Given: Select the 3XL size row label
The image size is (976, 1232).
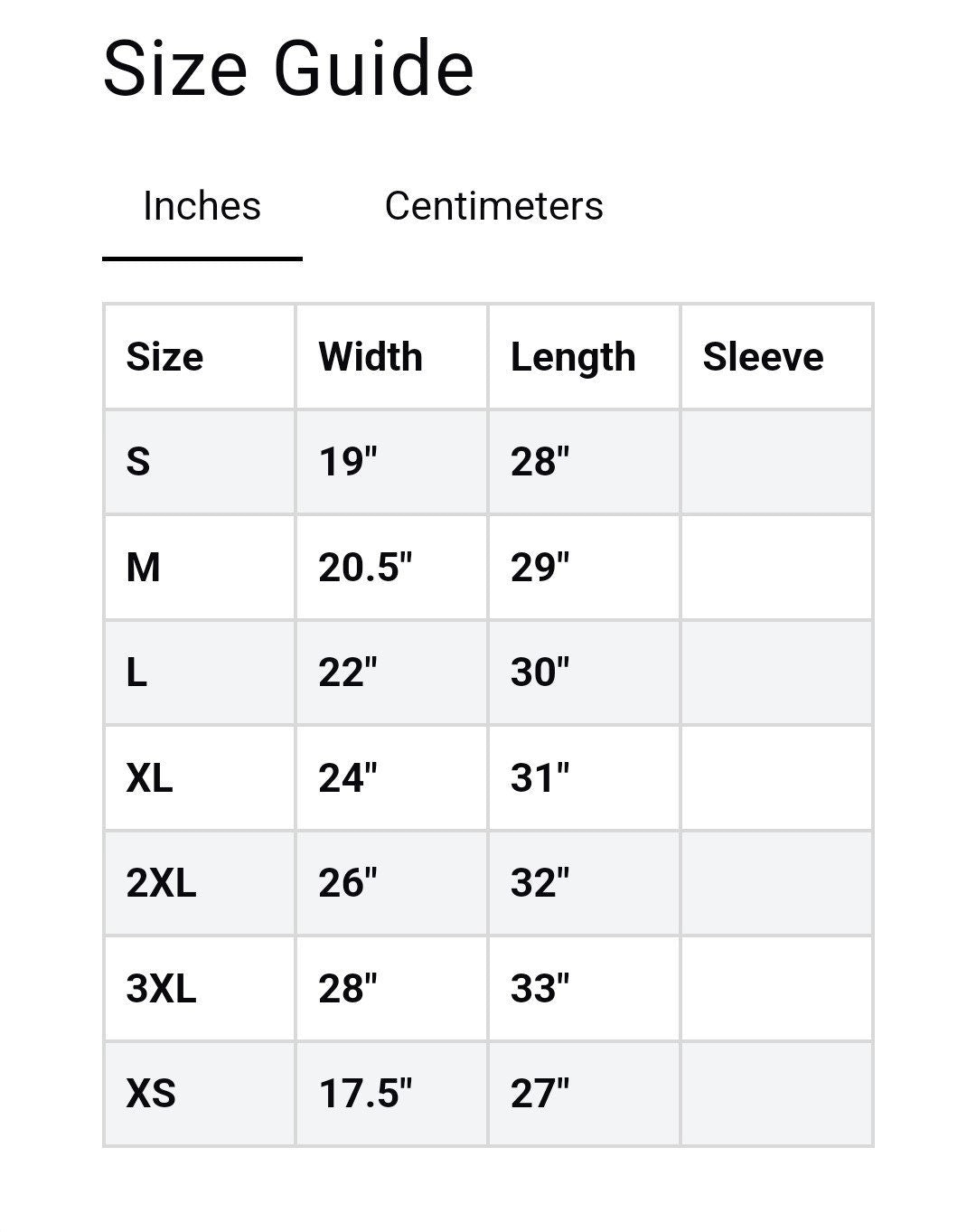Looking at the screenshot, I should [161, 988].
